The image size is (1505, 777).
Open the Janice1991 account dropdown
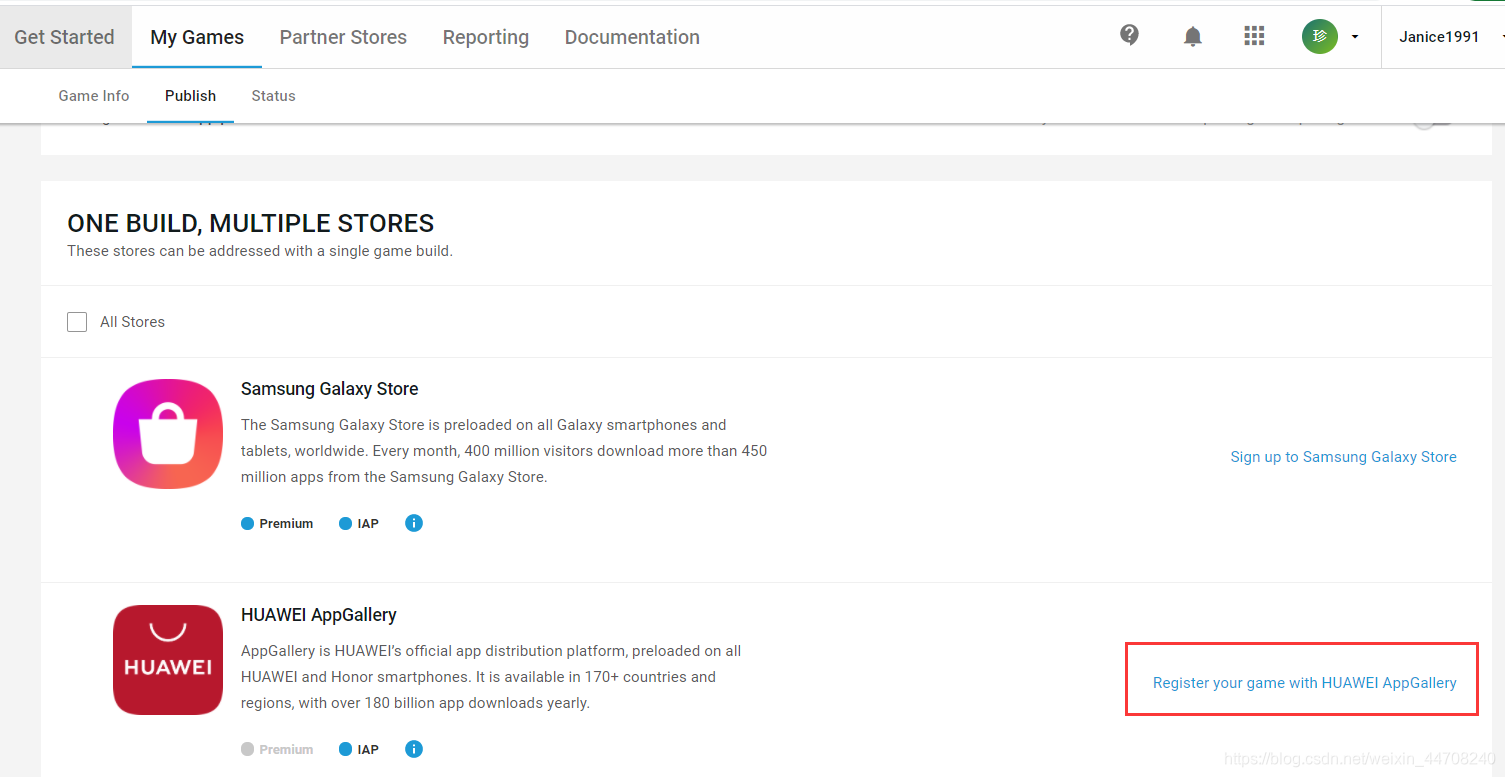(x=1451, y=37)
